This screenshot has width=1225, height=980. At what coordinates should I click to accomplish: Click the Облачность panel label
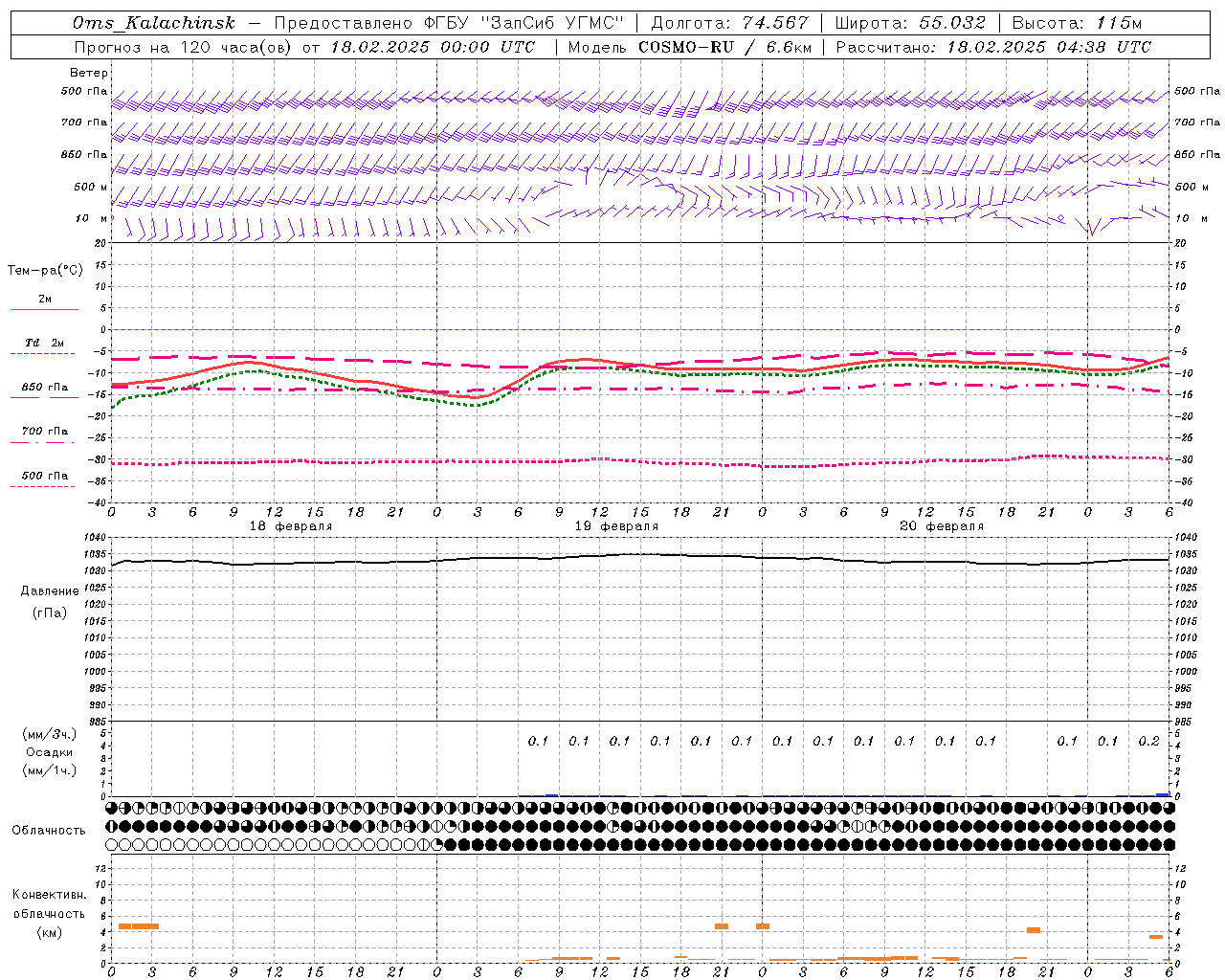coord(49,830)
